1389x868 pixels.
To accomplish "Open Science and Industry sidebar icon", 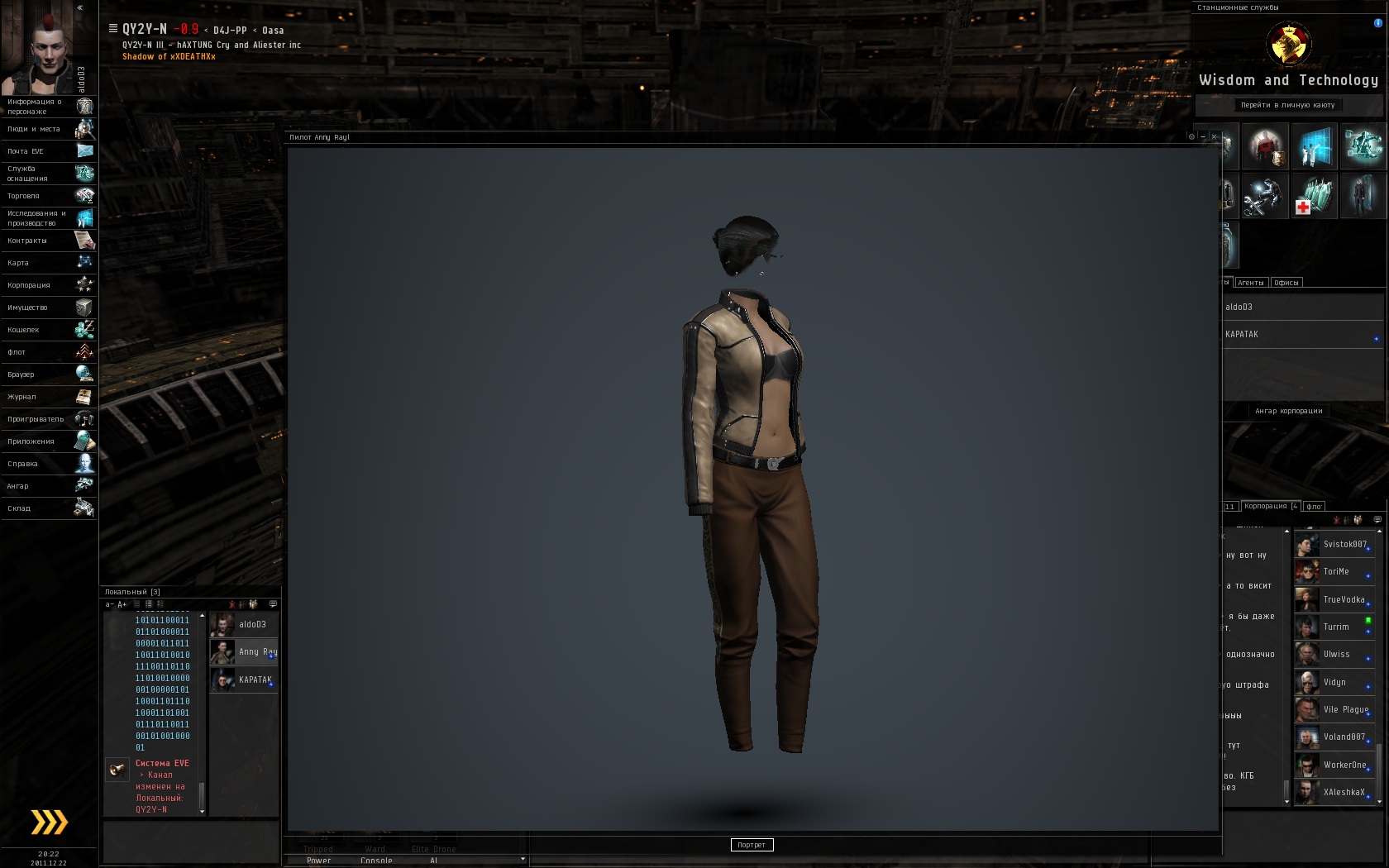I will 84,217.
